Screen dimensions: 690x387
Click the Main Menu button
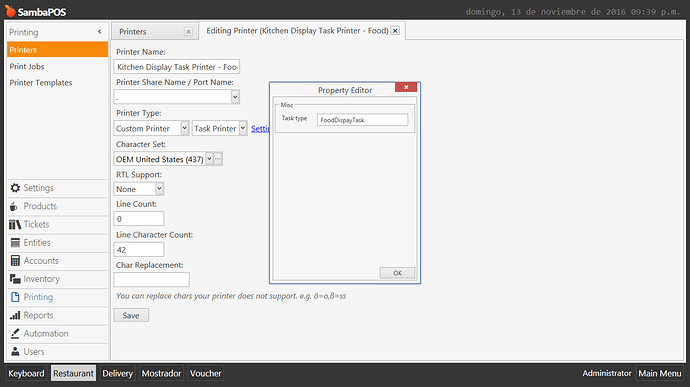click(x=660, y=373)
